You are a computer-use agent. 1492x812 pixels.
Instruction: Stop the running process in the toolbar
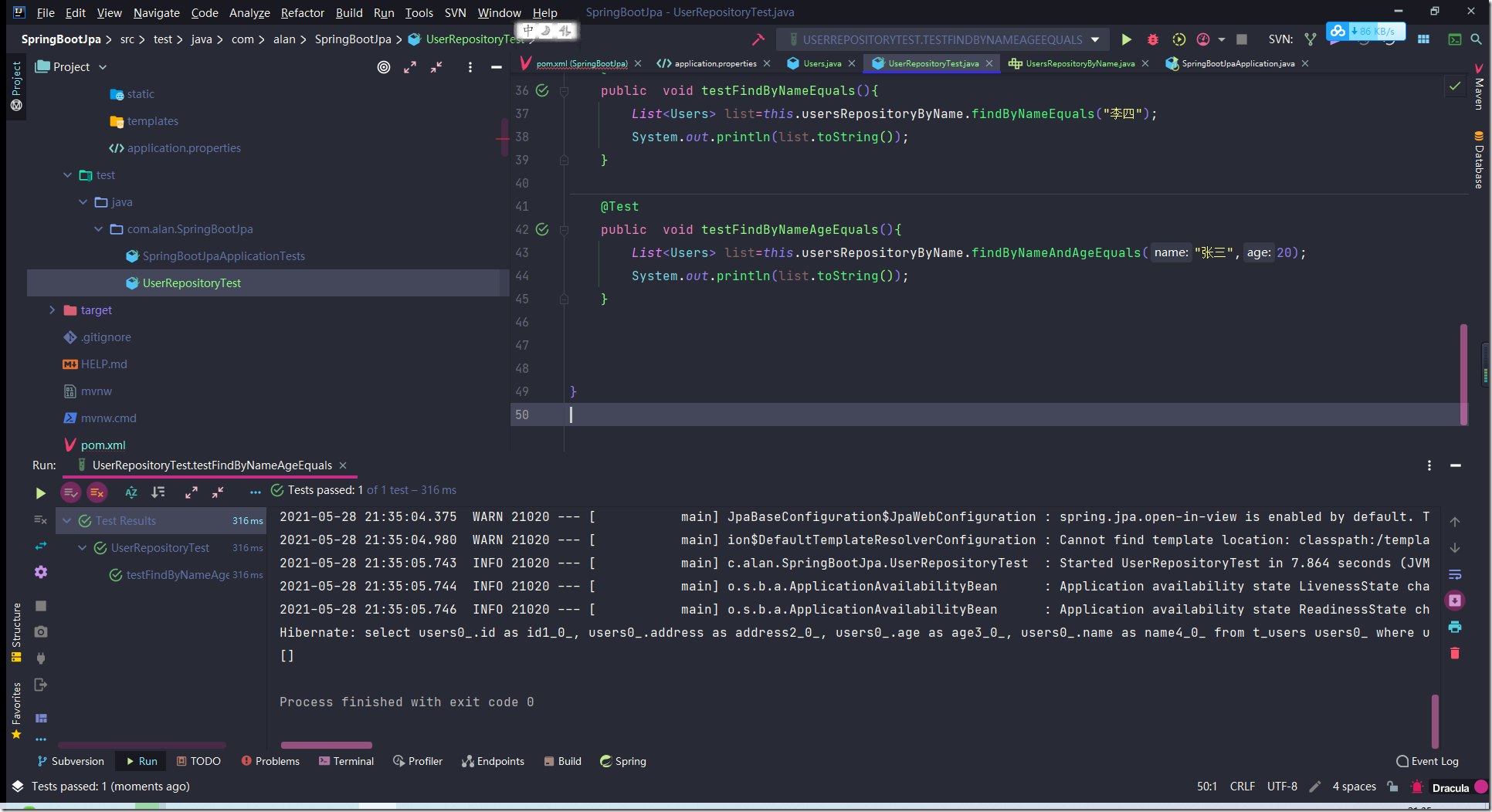click(1242, 39)
